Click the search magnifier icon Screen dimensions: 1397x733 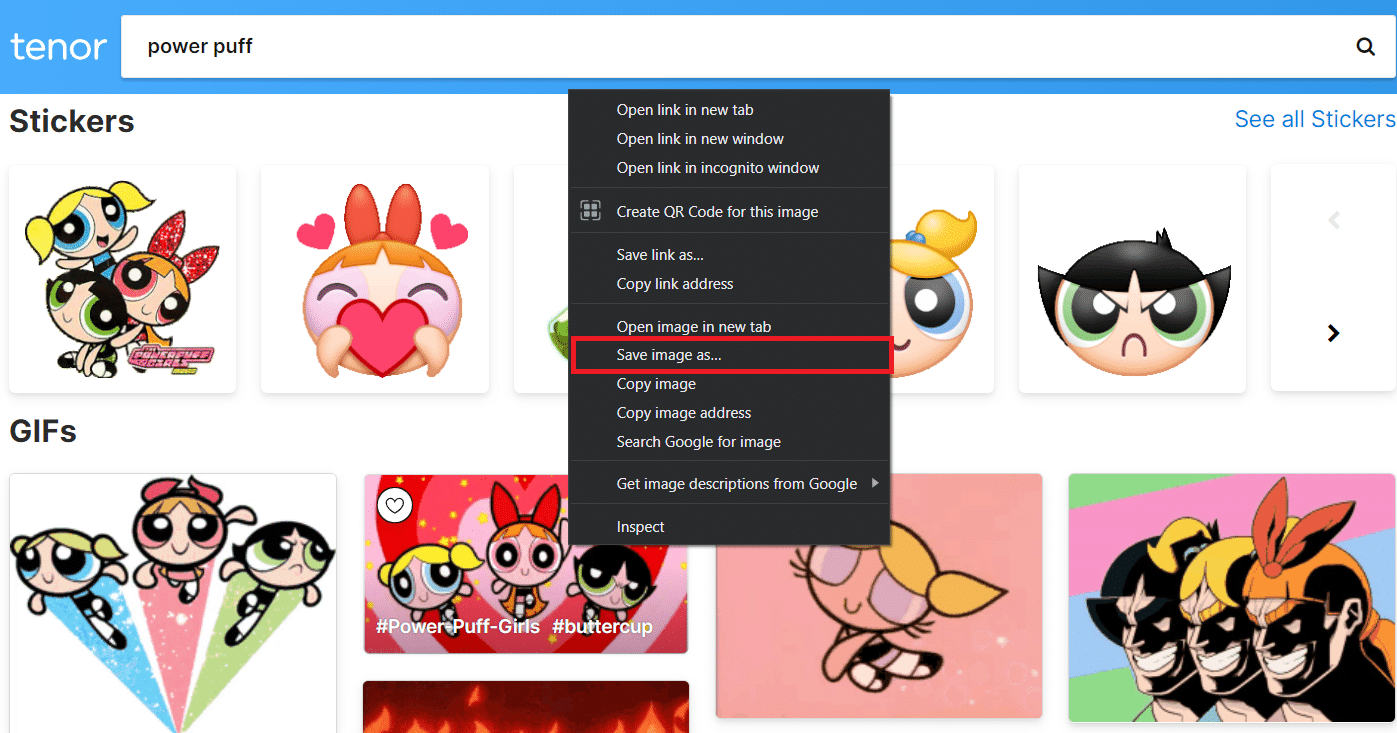point(1365,46)
